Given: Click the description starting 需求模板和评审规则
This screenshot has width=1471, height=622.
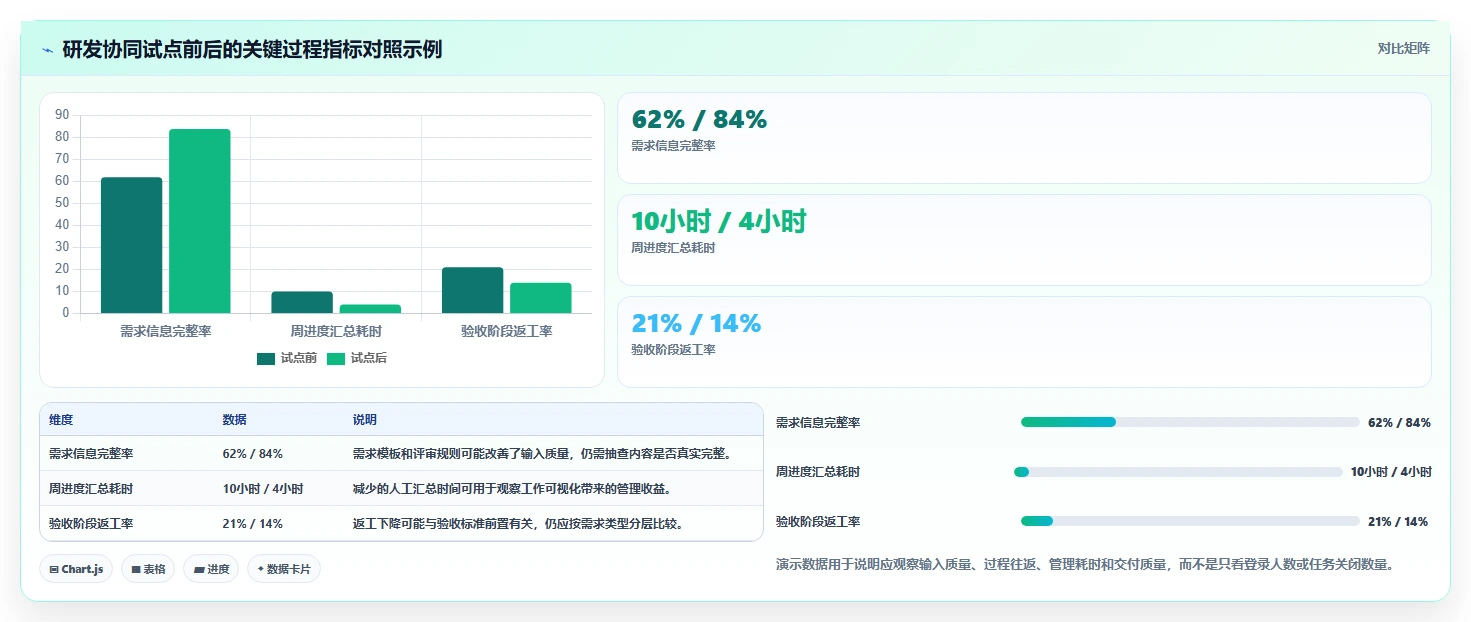Looking at the screenshot, I should click(x=543, y=454).
